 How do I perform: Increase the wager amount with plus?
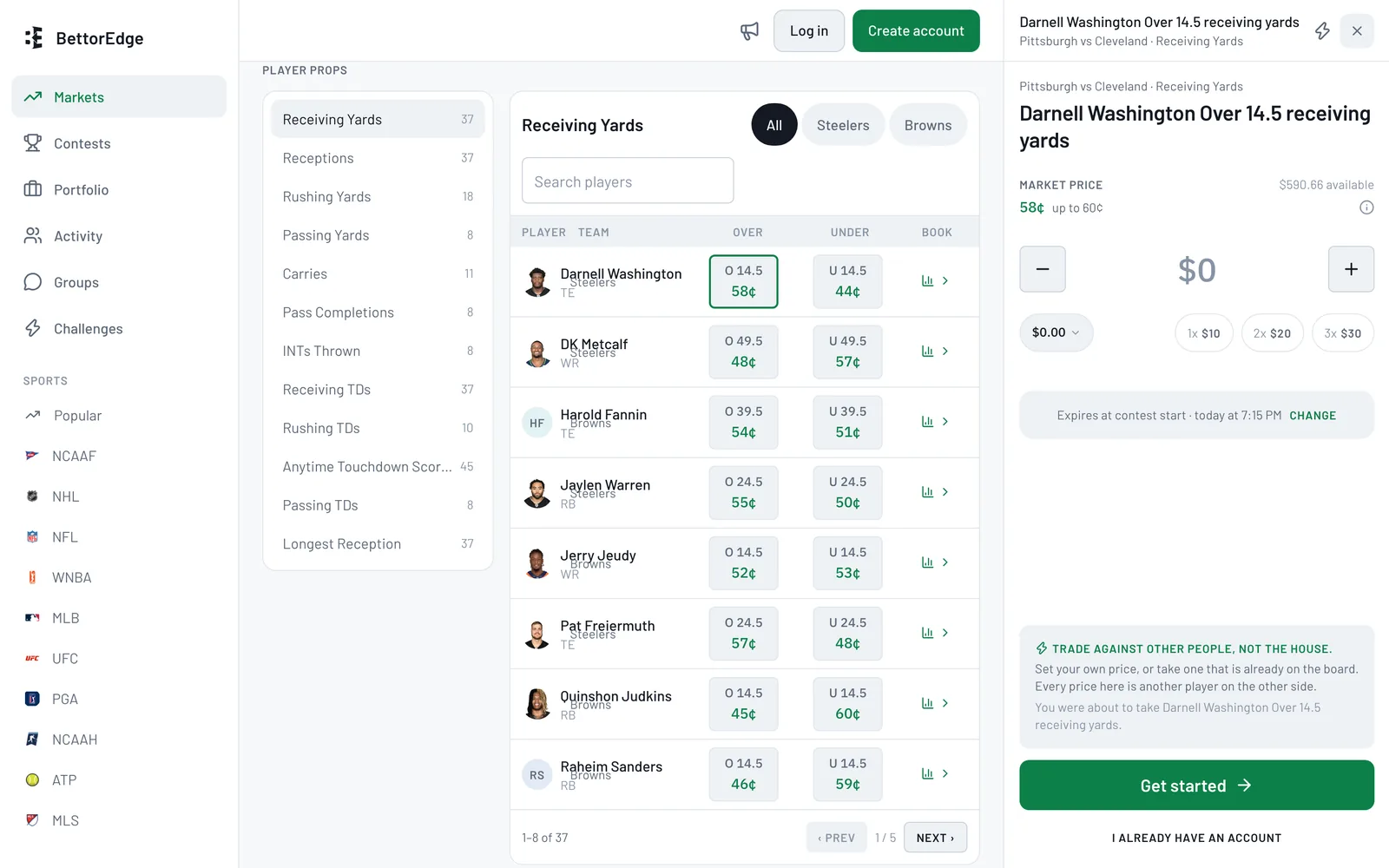point(1351,269)
